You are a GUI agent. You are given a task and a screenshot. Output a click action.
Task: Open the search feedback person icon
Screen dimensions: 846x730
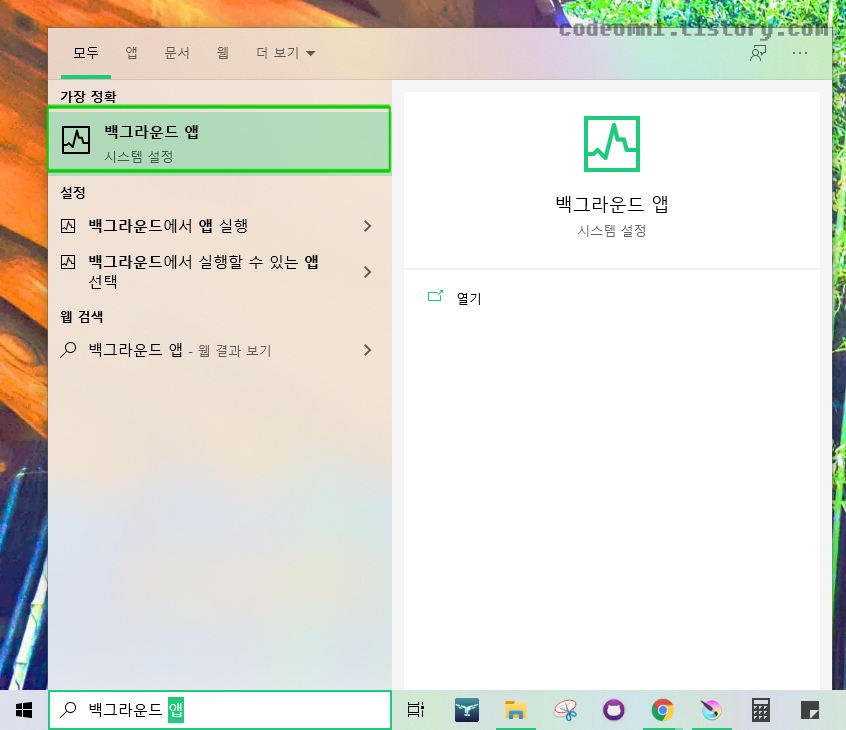tap(758, 53)
